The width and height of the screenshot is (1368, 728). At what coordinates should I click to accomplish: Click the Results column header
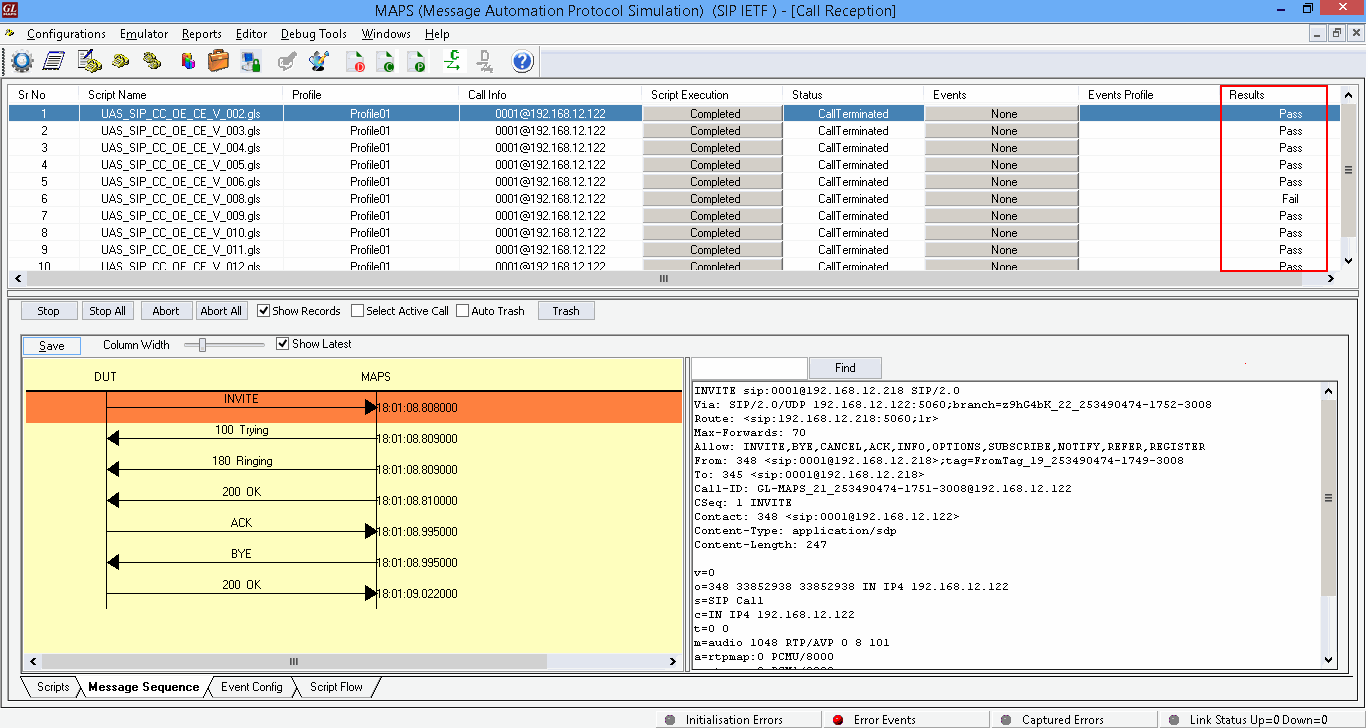1281,95
